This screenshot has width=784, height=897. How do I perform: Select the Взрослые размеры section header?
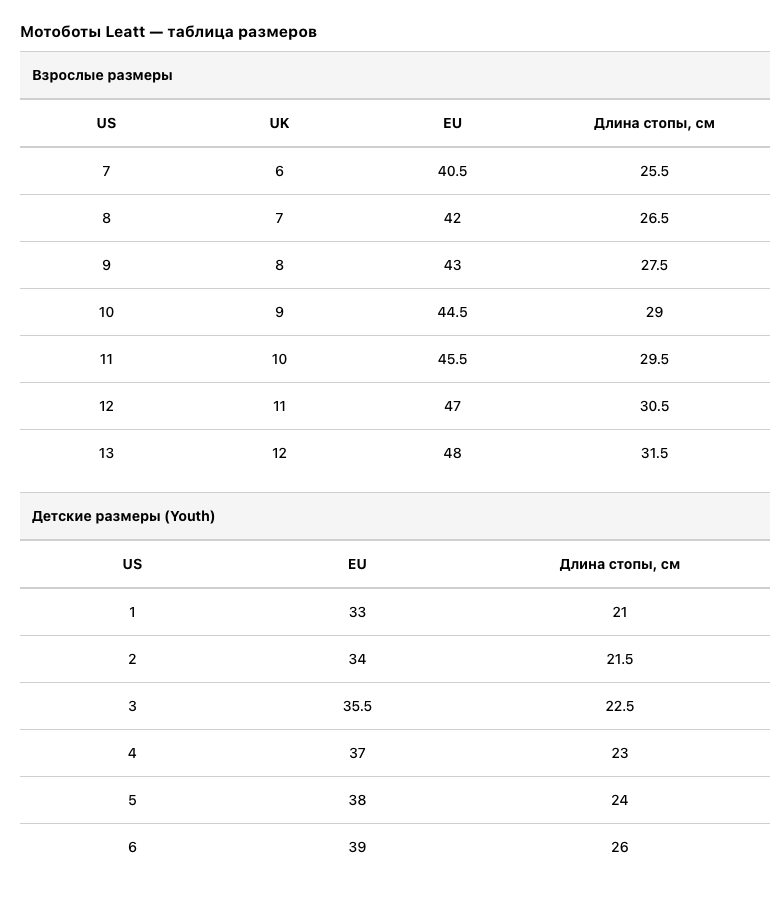coord(102,75)
